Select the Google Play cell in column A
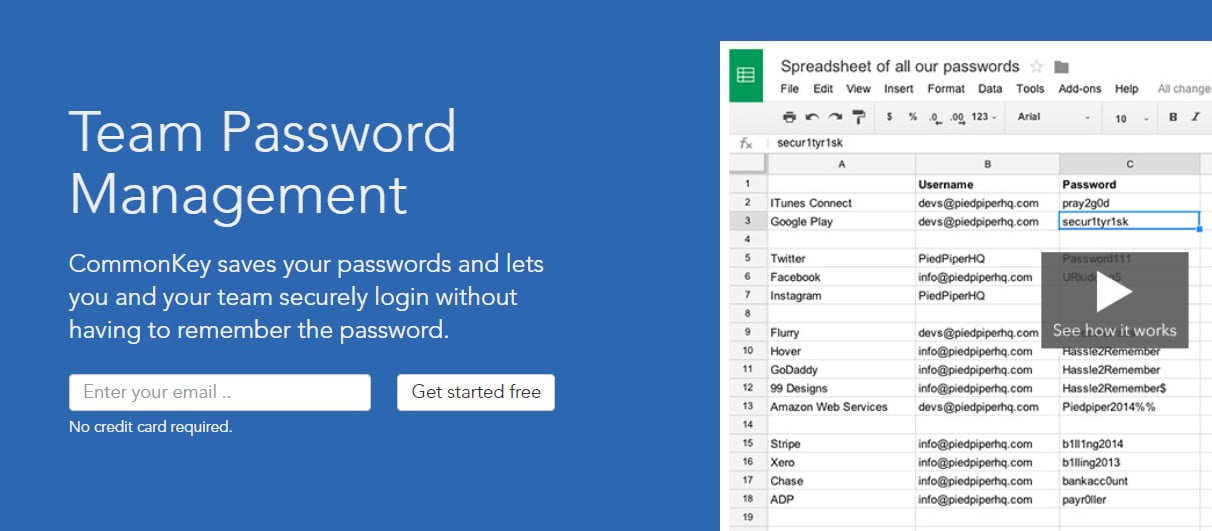This screenshot has width=1212, height=531. [841, 221]
